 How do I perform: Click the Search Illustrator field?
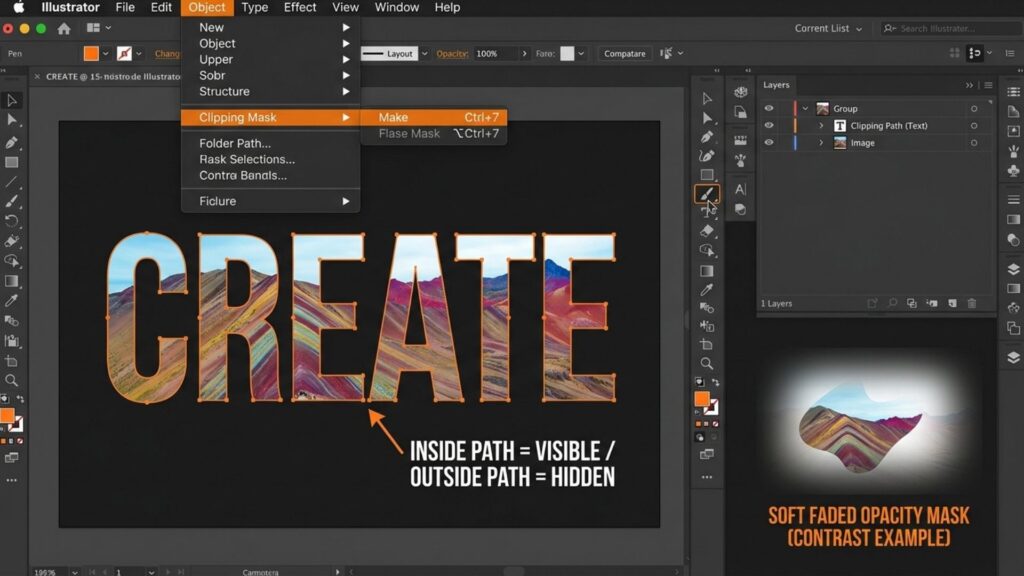[x=950, y=28]
